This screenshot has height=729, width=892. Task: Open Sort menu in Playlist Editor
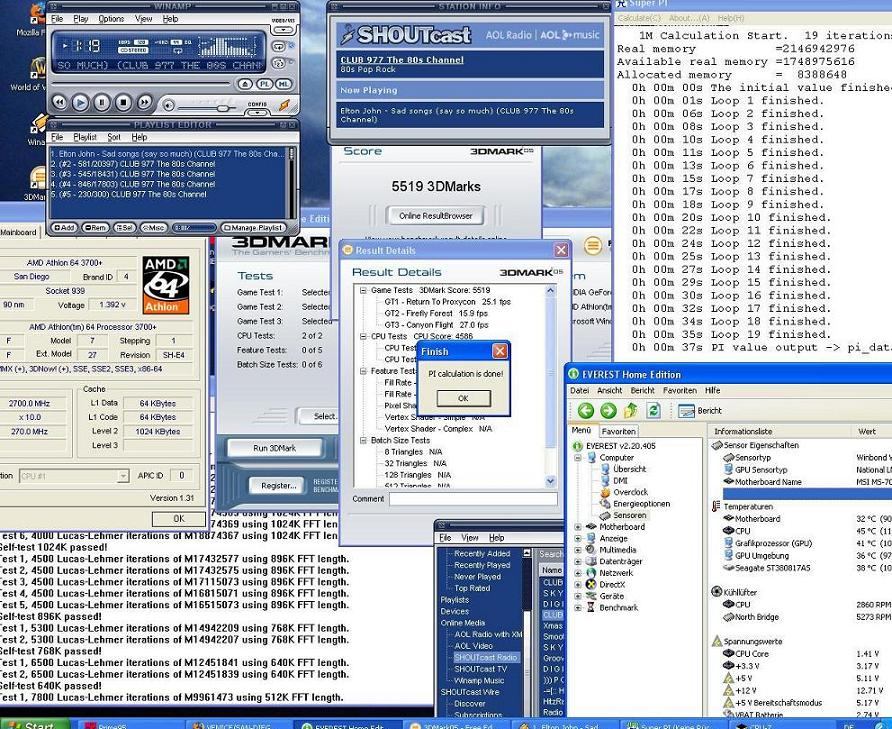114,137
